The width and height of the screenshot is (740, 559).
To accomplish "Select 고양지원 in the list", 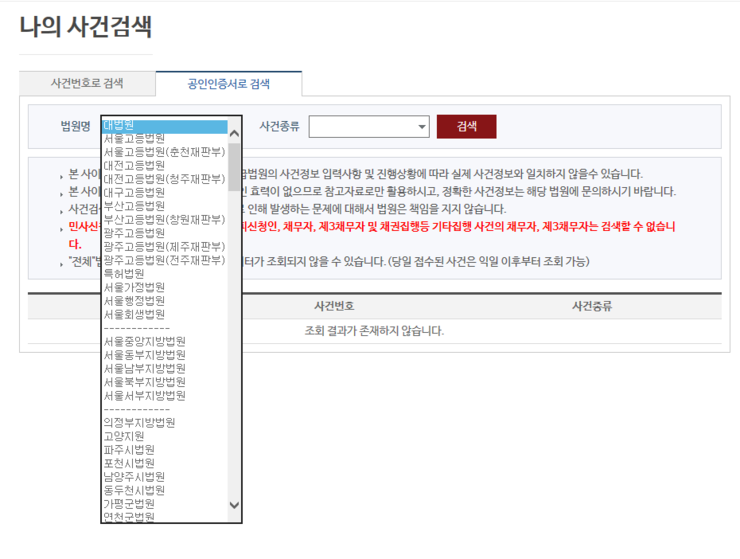I will coord(165,436).
